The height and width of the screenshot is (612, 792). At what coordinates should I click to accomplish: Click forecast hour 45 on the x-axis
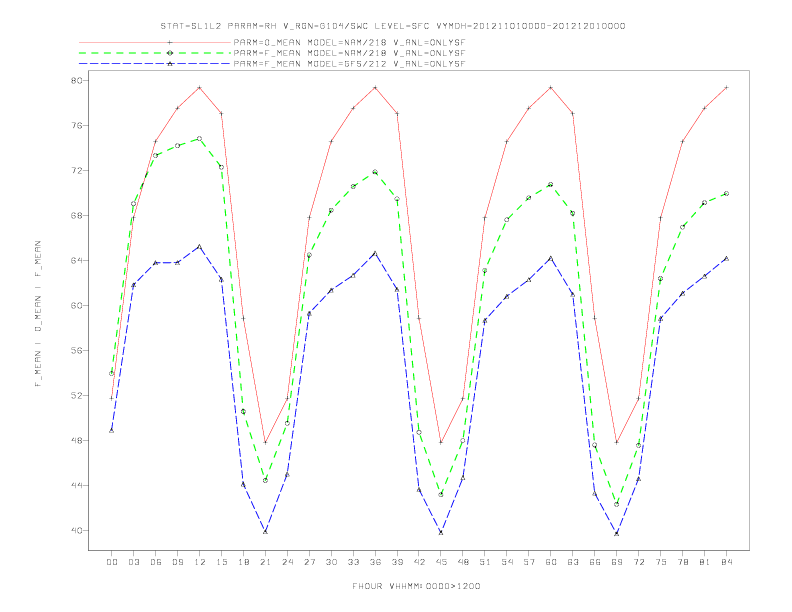pyautogui.click(x=441, y=562)
